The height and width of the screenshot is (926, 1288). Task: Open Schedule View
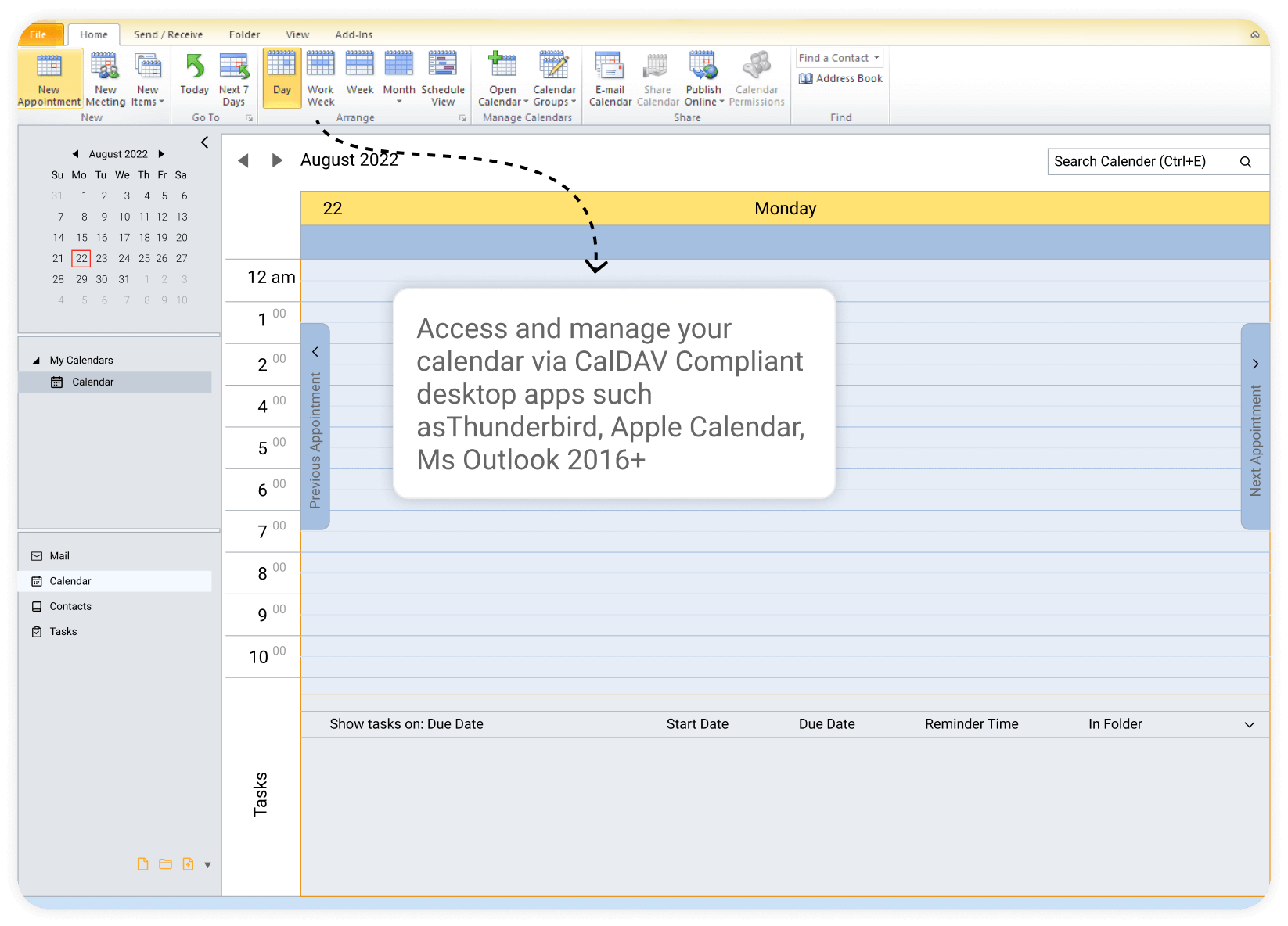tap(442, 78)
